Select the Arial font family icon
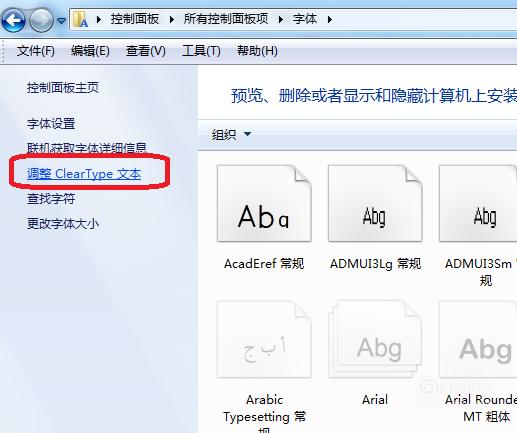Image resolution: width=517 pixels, height=433 pixels. (x=375, y=339)
